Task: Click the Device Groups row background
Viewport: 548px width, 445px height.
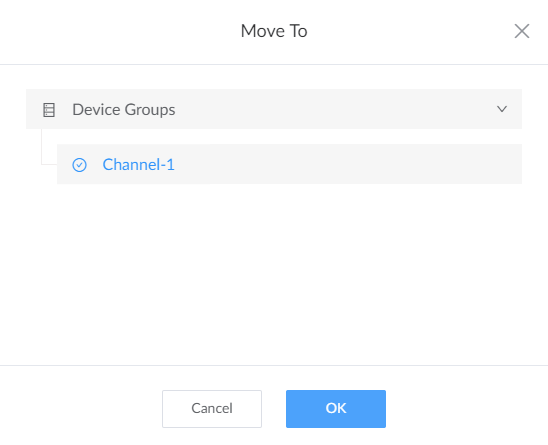Action: 274,109
